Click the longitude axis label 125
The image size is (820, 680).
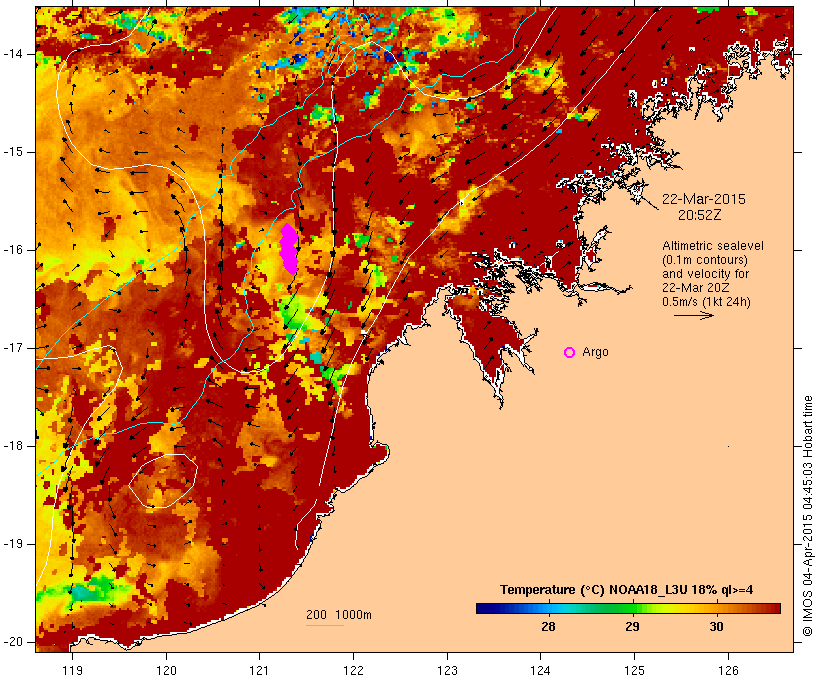(634, 670)
